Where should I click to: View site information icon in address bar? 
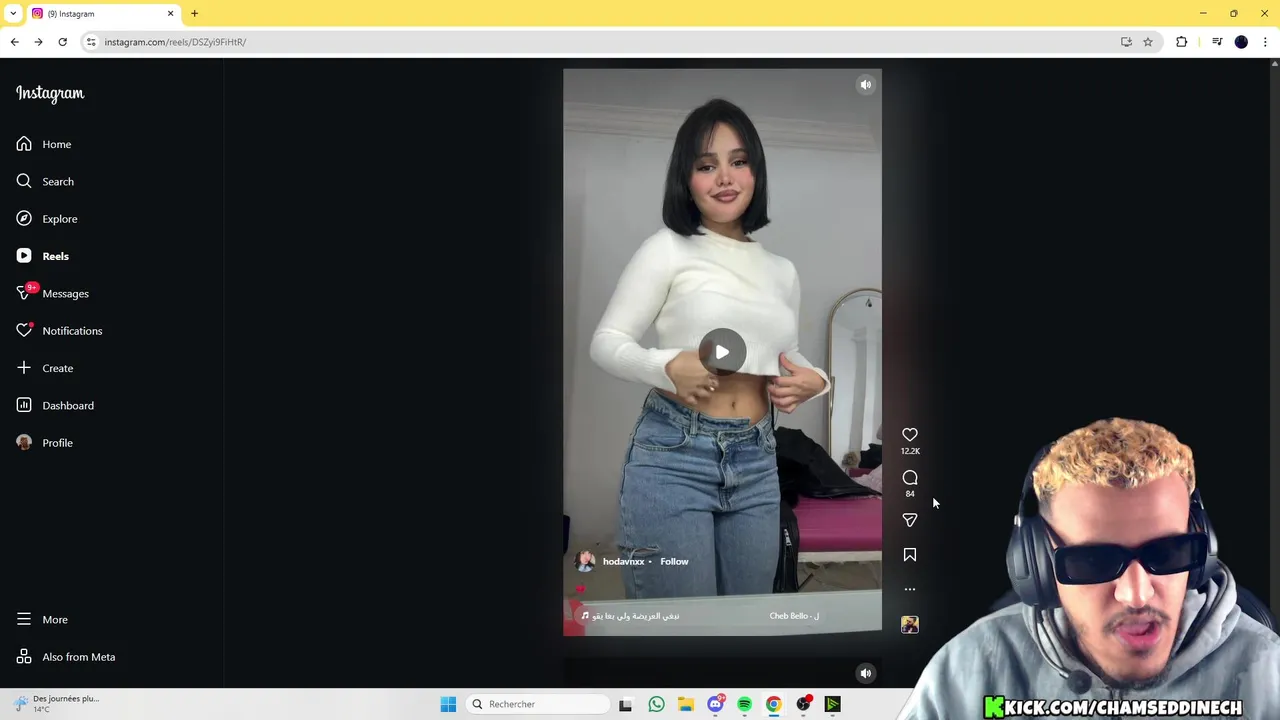(x=91, y=42)
